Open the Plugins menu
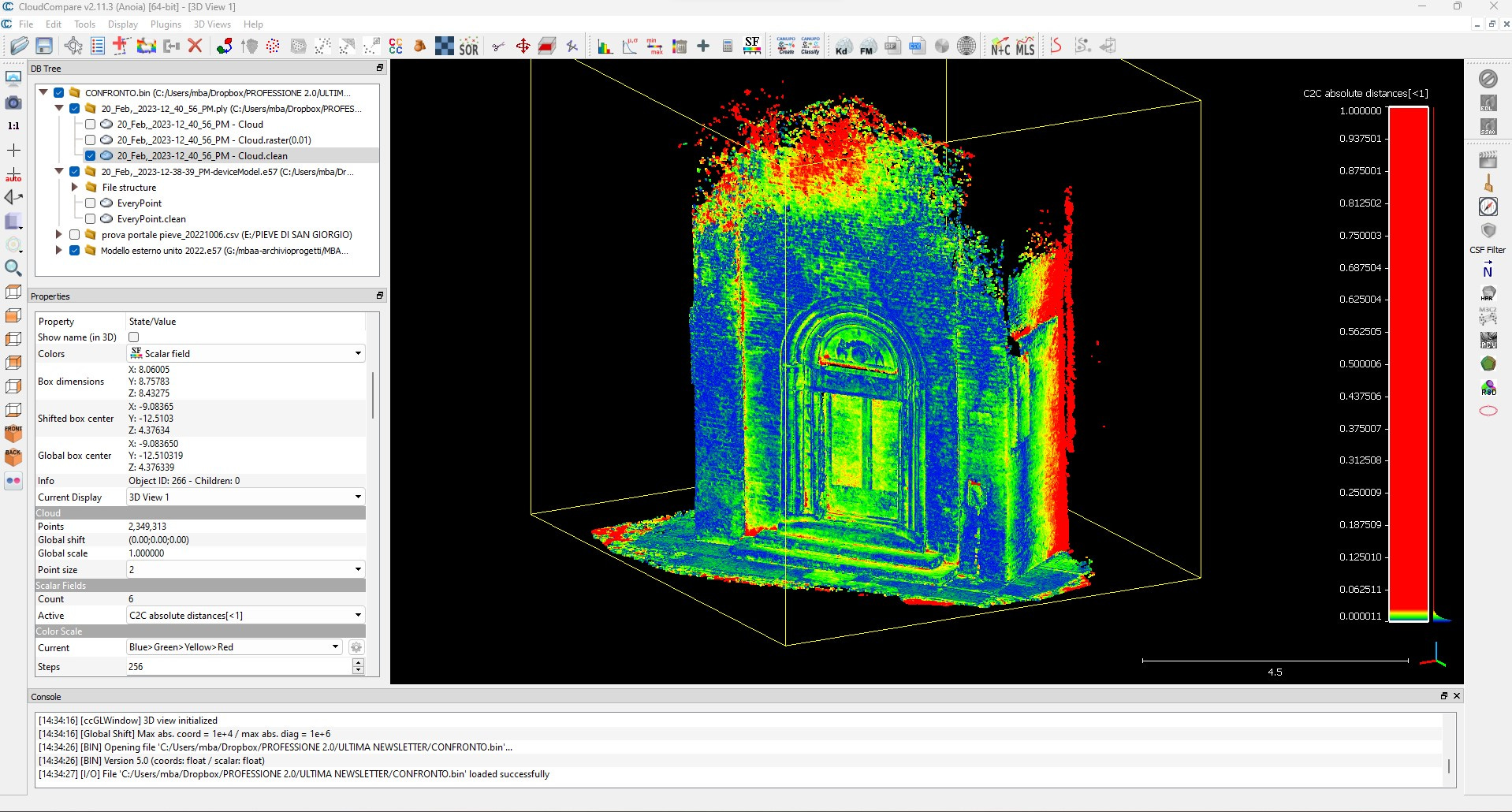 (x=166, y=24)
